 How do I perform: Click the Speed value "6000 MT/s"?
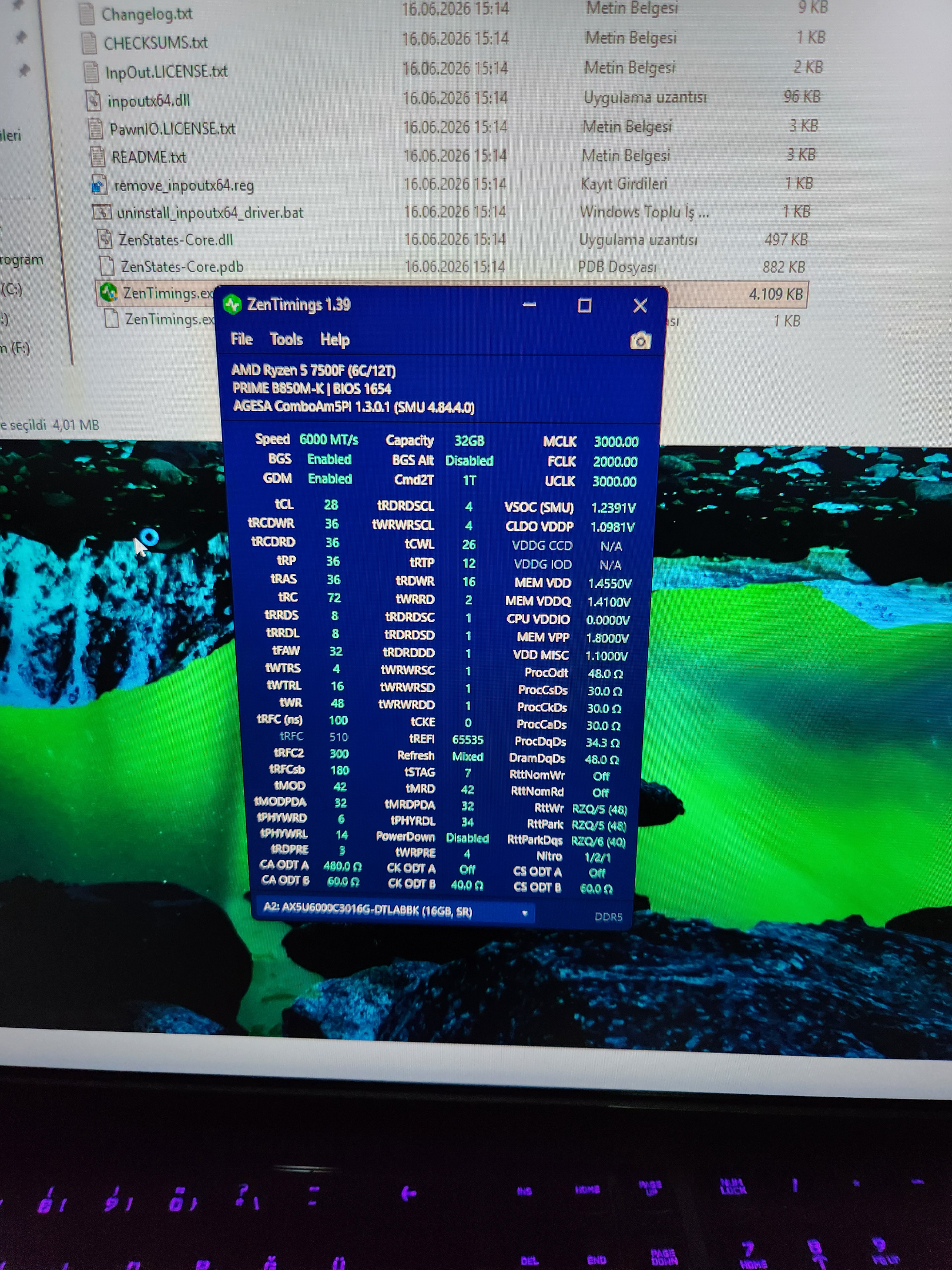[328, 439]
